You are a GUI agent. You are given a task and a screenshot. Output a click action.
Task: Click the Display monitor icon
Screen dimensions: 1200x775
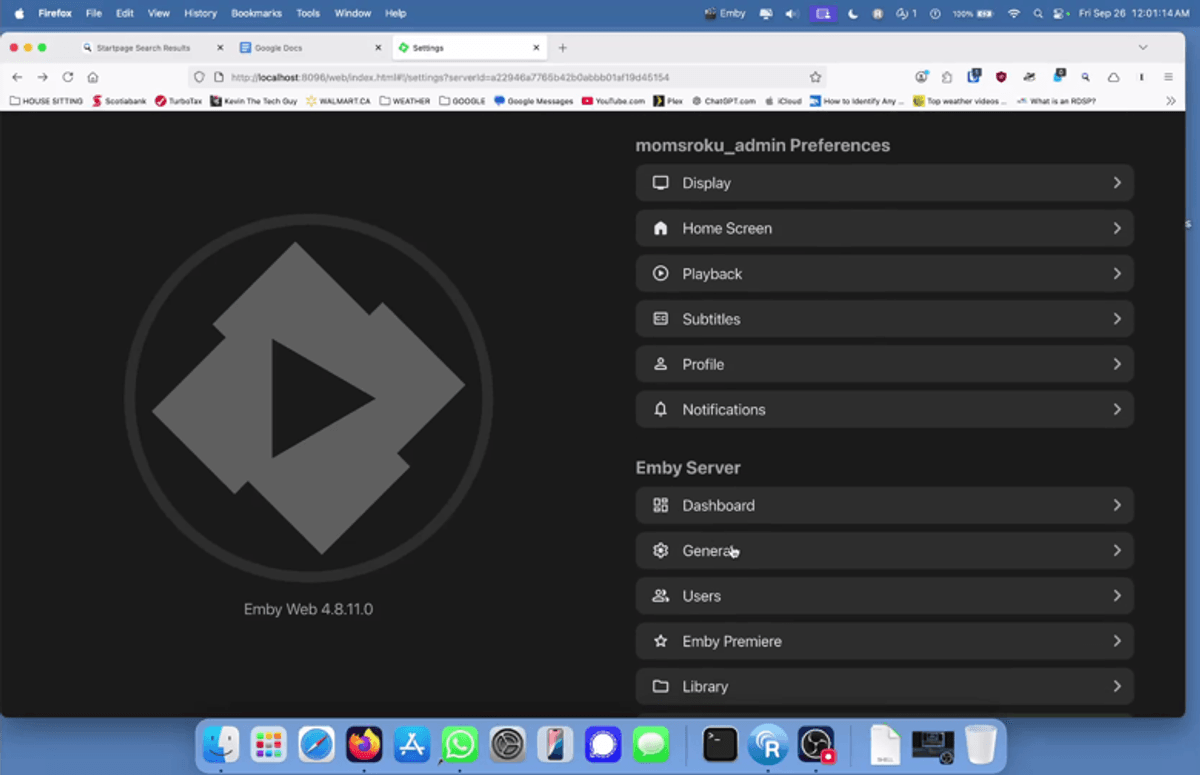point(660,183)
